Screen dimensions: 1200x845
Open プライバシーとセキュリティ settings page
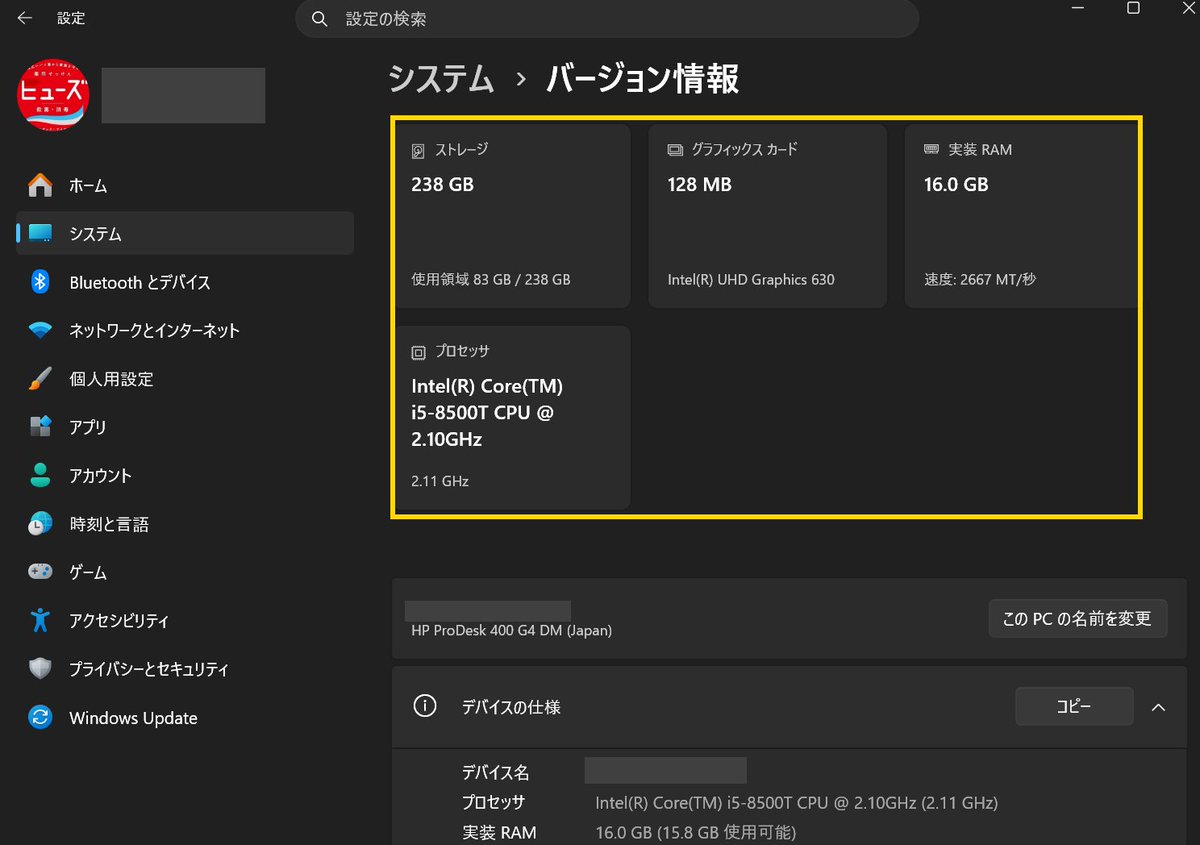point(185,668)
